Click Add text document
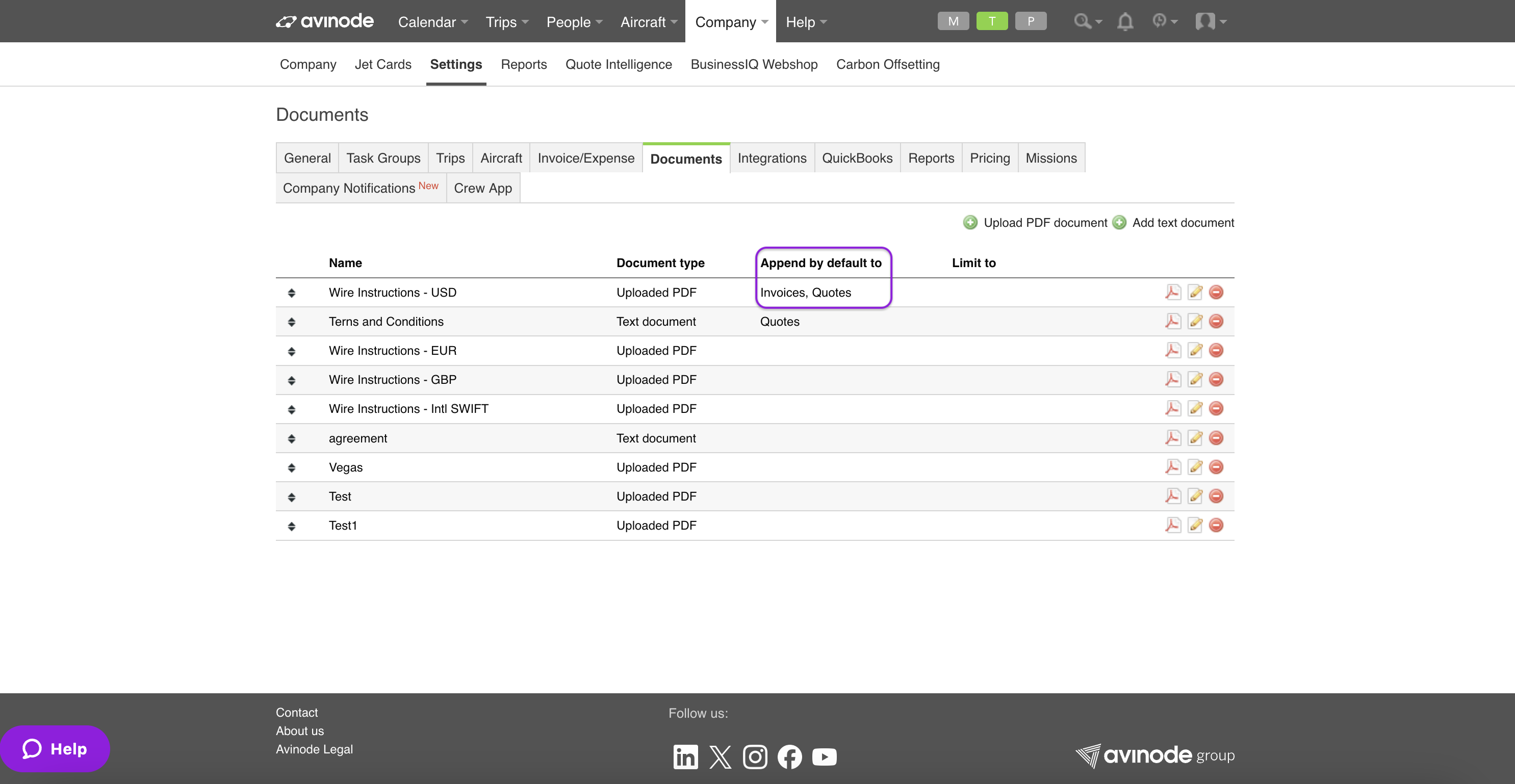1515x784 pixels. pos(1173,223)
